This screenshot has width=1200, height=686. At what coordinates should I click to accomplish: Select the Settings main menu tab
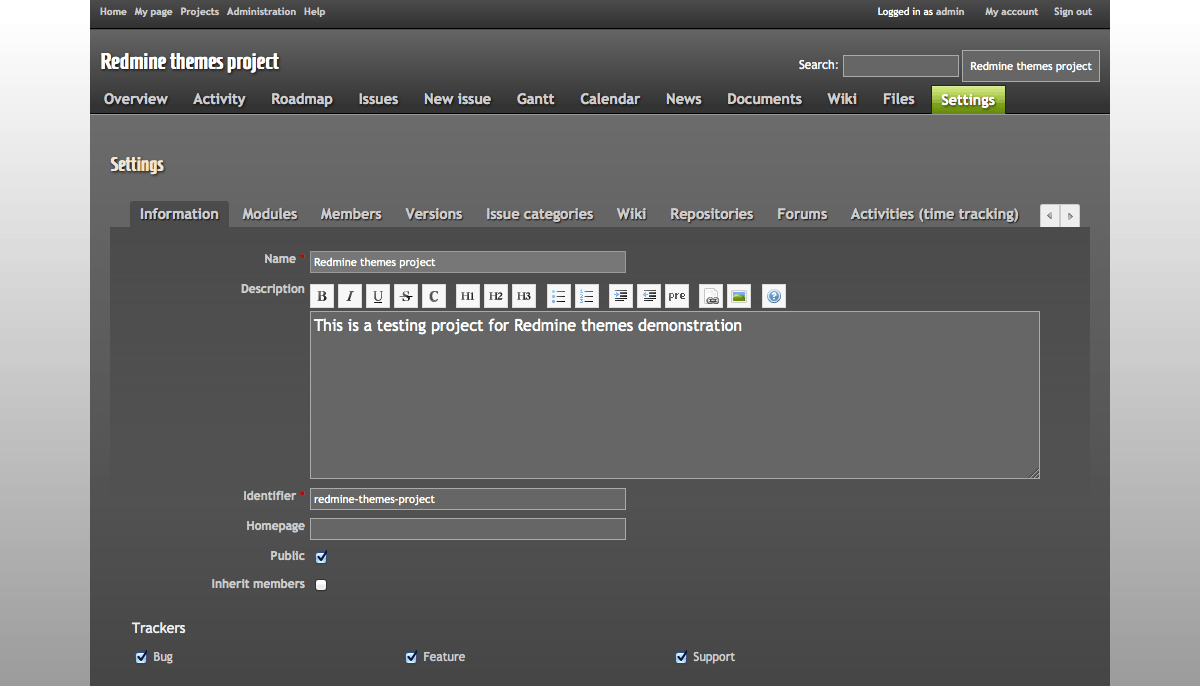click(968, 100)
